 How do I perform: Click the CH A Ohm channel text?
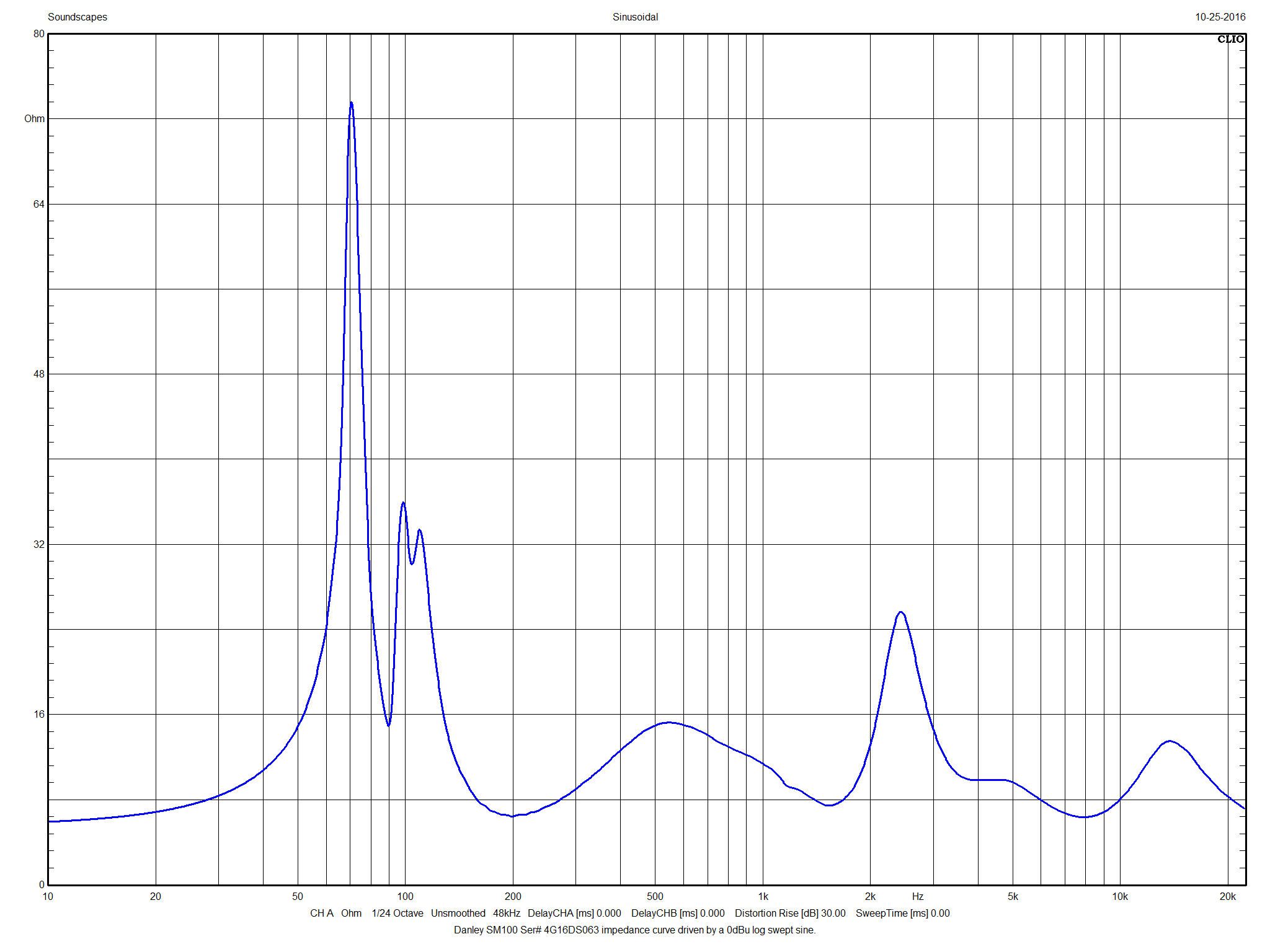(335, 913)
